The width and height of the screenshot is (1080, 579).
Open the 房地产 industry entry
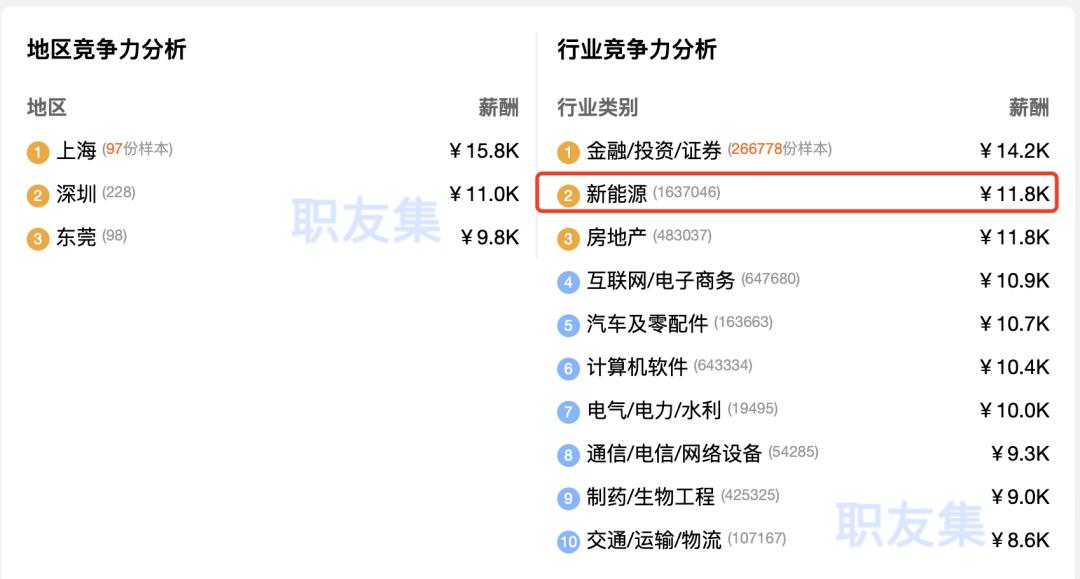pos(616,238)
